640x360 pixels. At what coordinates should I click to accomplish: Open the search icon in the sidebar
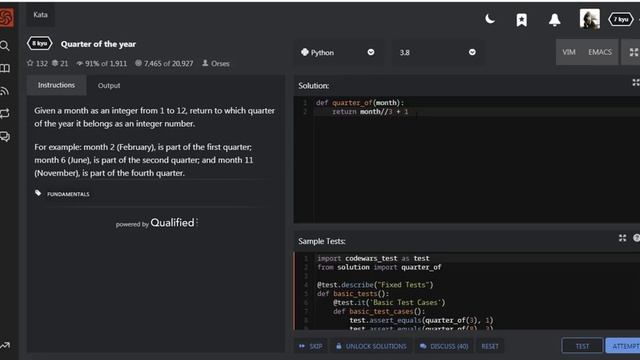(5, 45)
